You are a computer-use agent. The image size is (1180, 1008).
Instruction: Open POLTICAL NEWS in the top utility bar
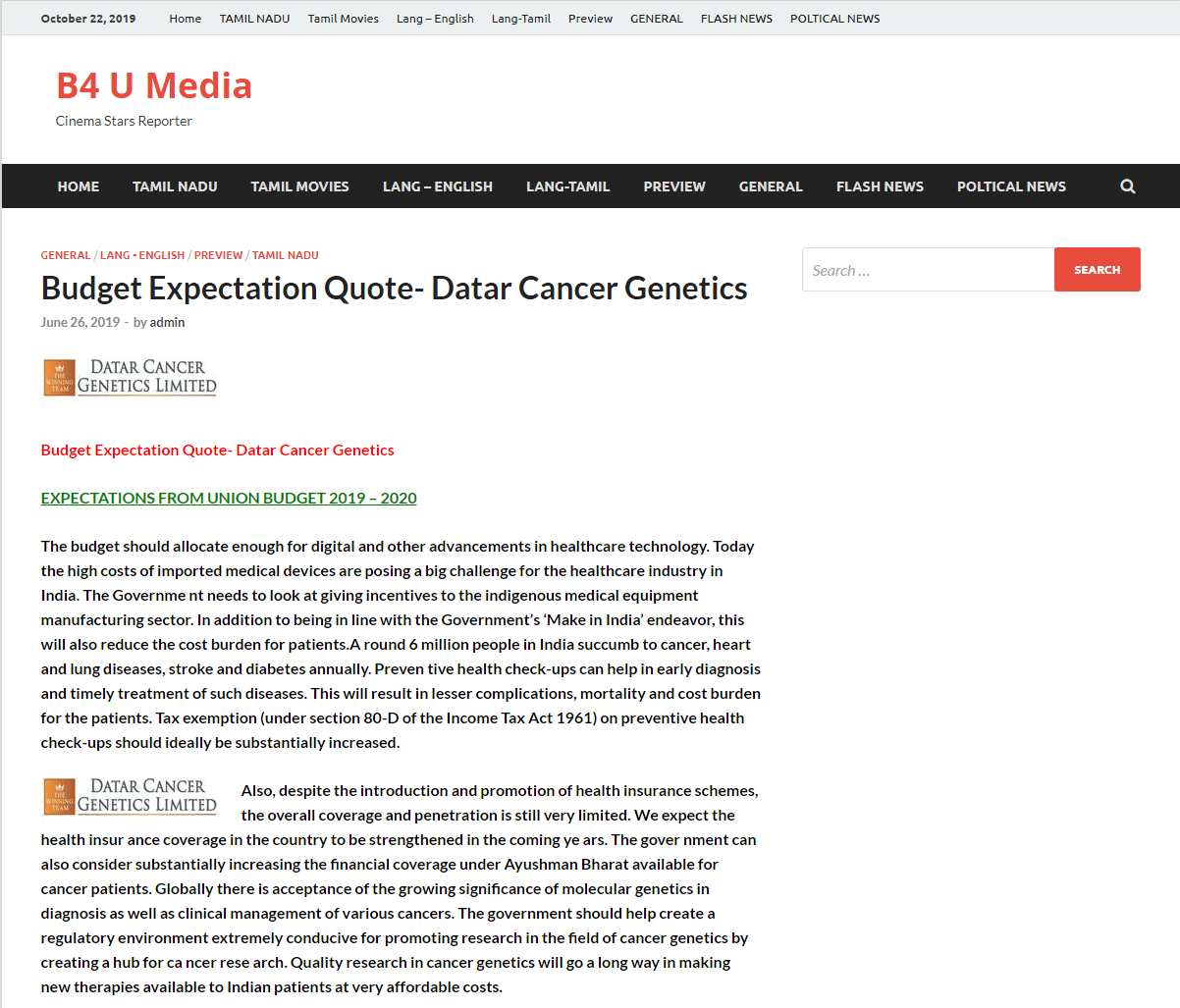tap(834, 19)
